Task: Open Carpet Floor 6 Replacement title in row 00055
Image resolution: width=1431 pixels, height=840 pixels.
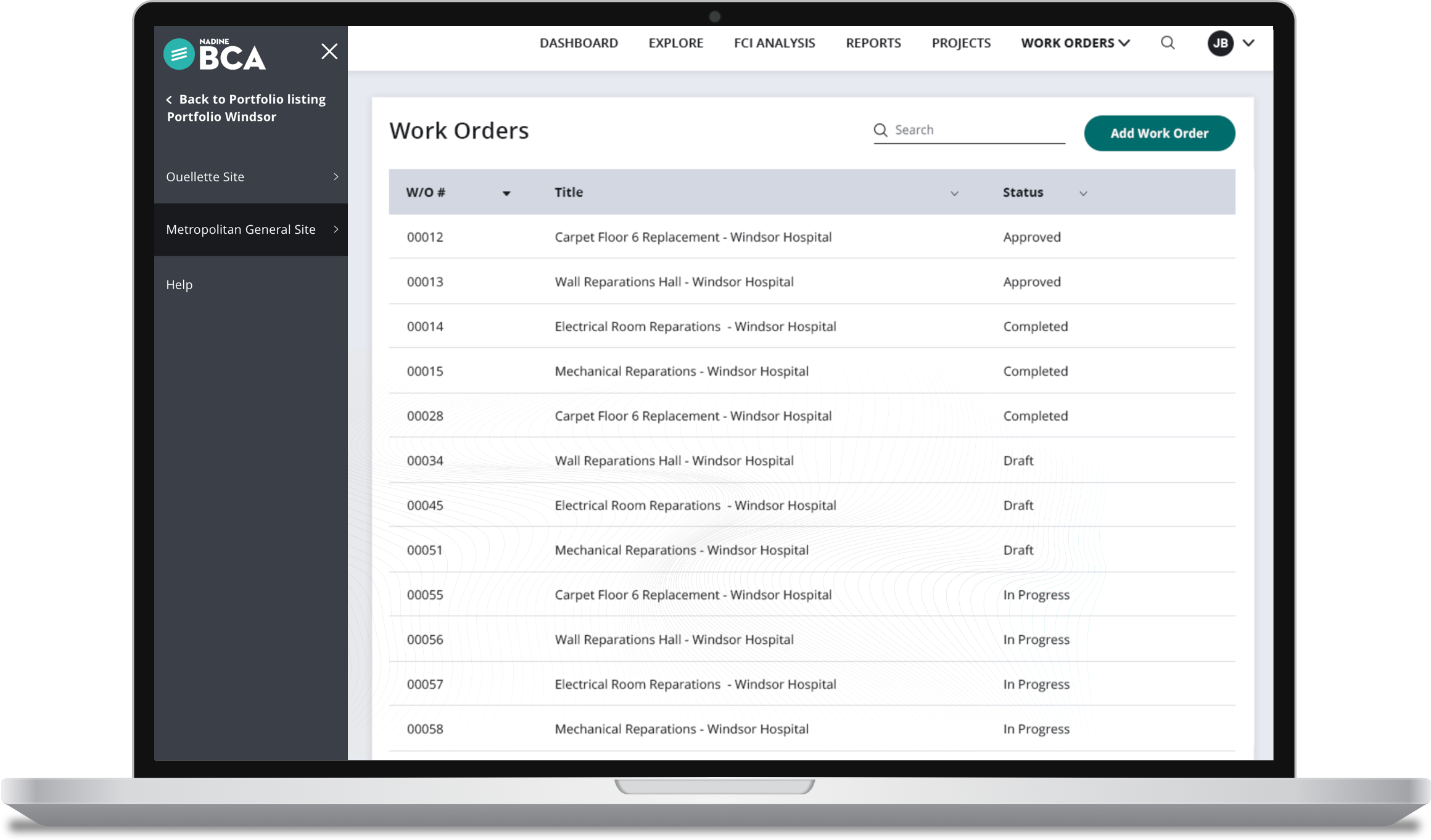Action: coord(693,595)
